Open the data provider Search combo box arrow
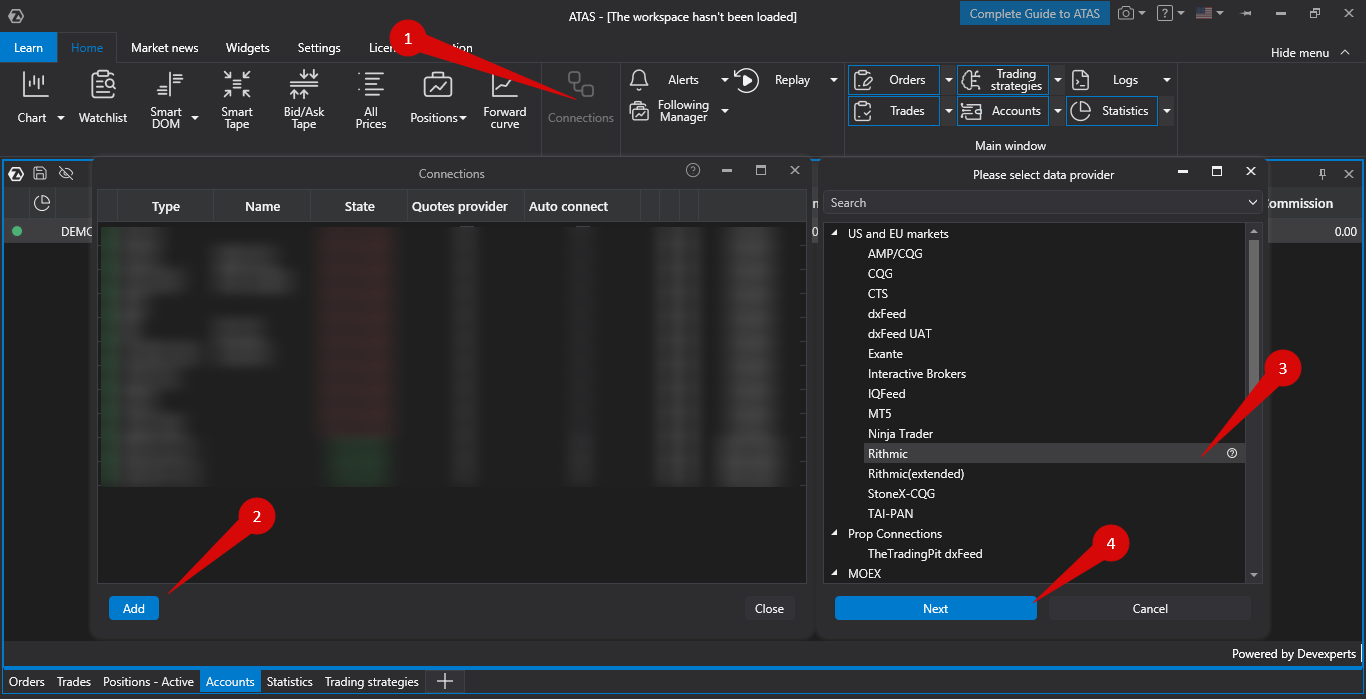 1254,203
